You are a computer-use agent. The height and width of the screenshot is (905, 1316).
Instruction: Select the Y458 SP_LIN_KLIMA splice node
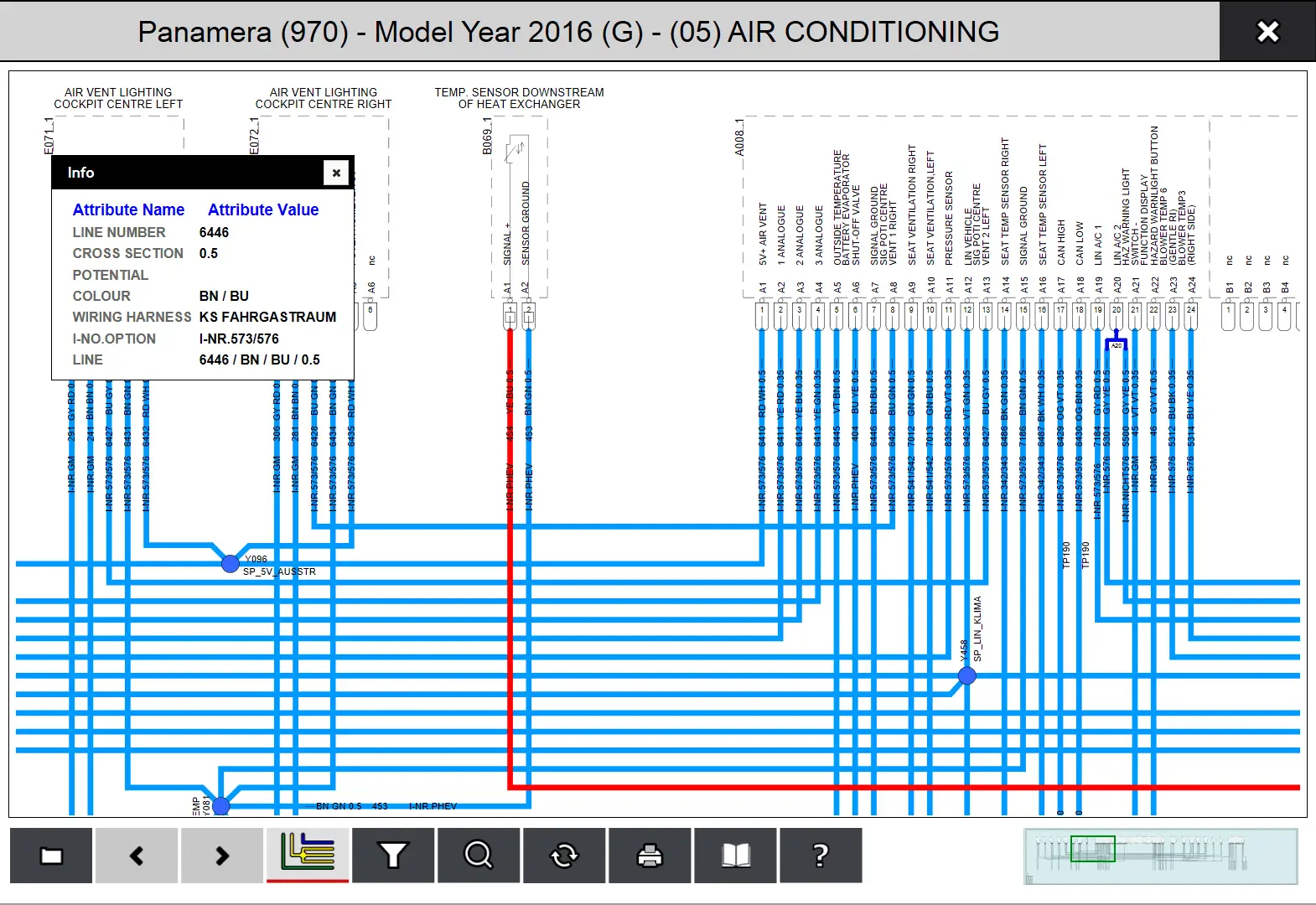tap(966, 675)
